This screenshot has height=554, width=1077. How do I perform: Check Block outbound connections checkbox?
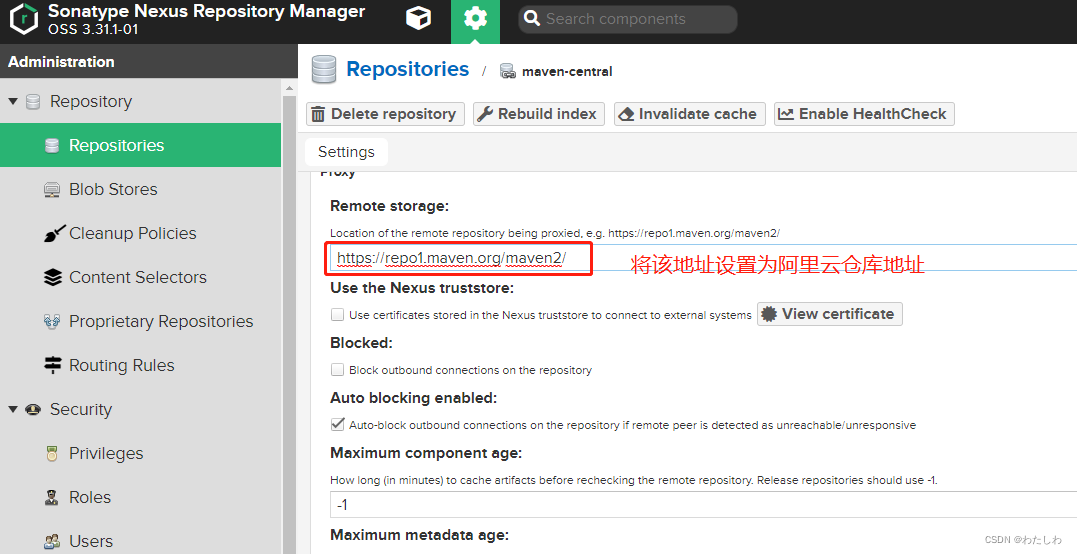click(337, 369)
